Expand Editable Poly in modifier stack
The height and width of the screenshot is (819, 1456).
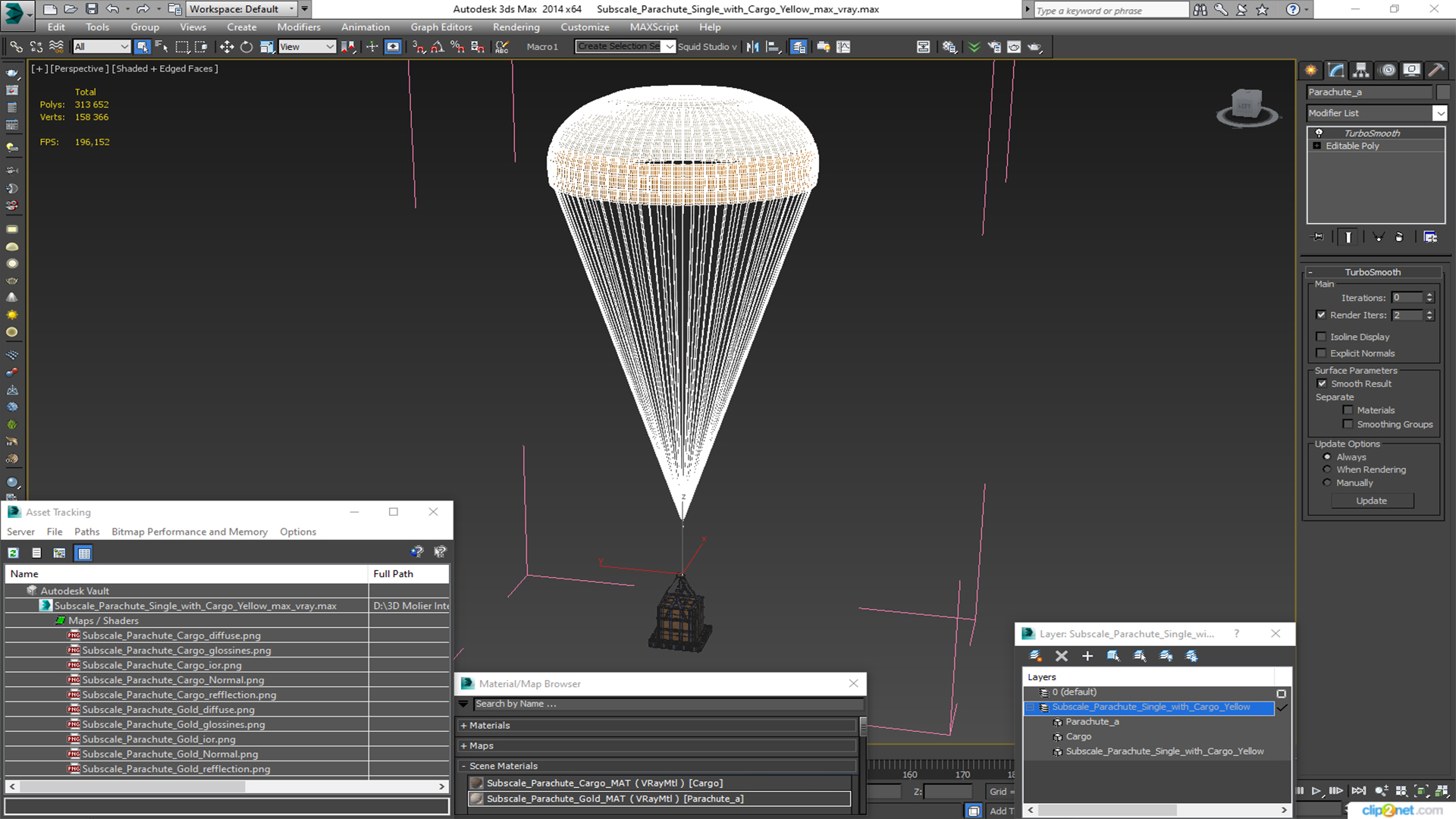(1317, 146)
